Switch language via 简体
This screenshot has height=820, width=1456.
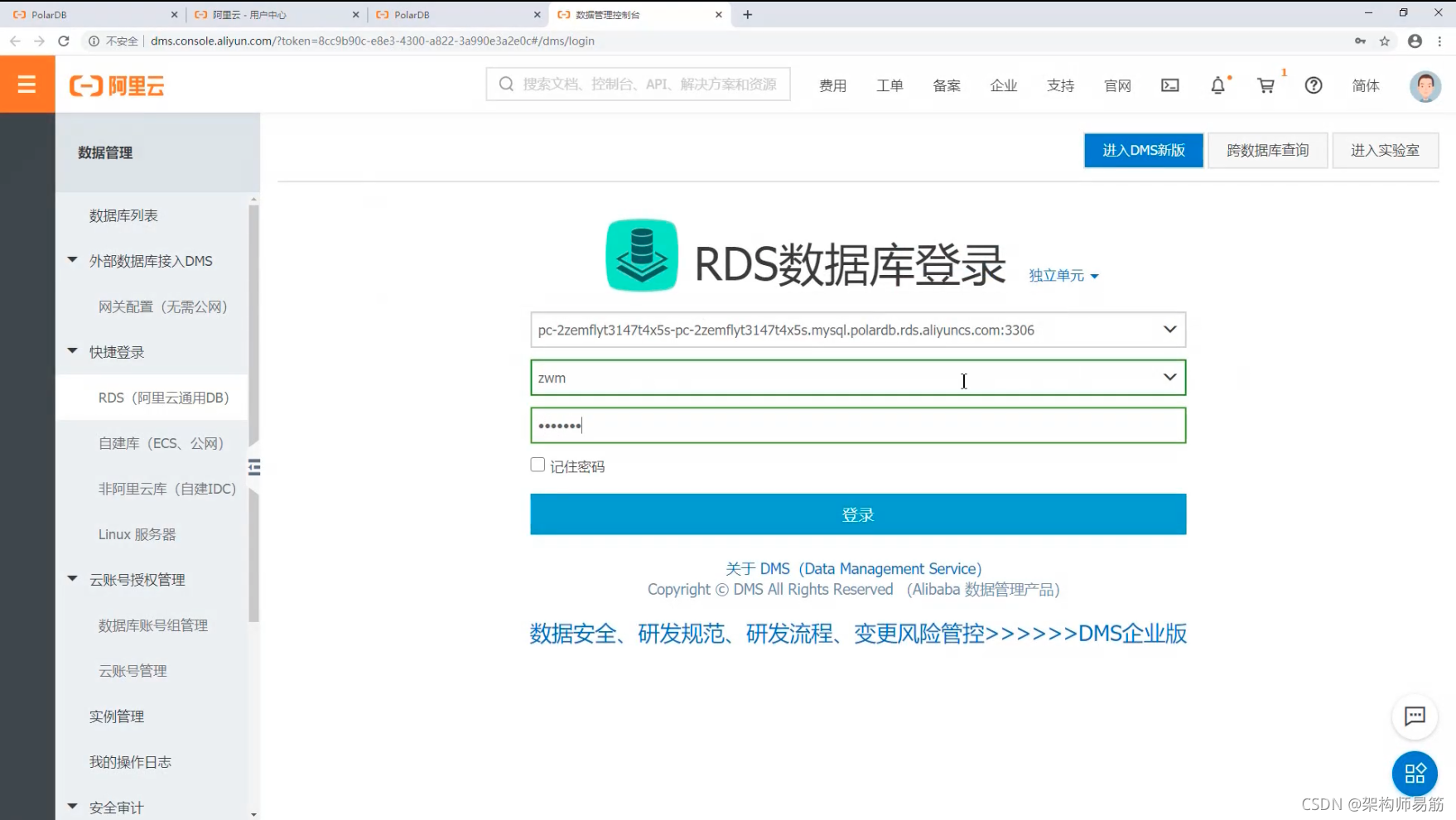[x=1366, y=85]
